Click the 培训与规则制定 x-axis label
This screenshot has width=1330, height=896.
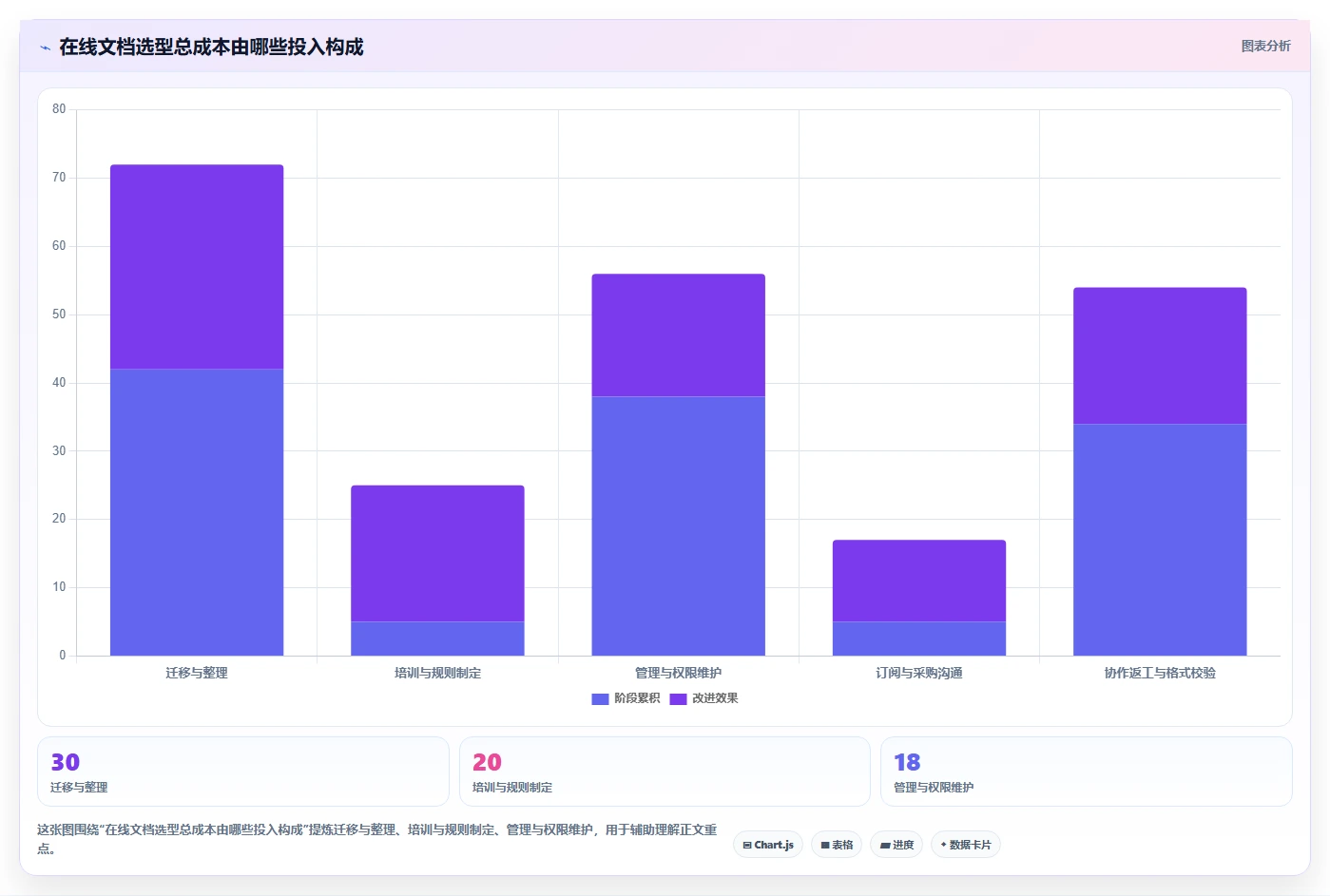tap(437, 673)
